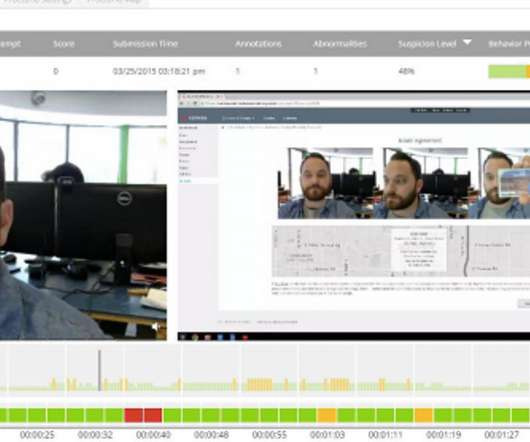The width and height of the screenshot is (530, 442).
Task: Select the 48% suspicion level value
Action: click(x=406, y=71)
